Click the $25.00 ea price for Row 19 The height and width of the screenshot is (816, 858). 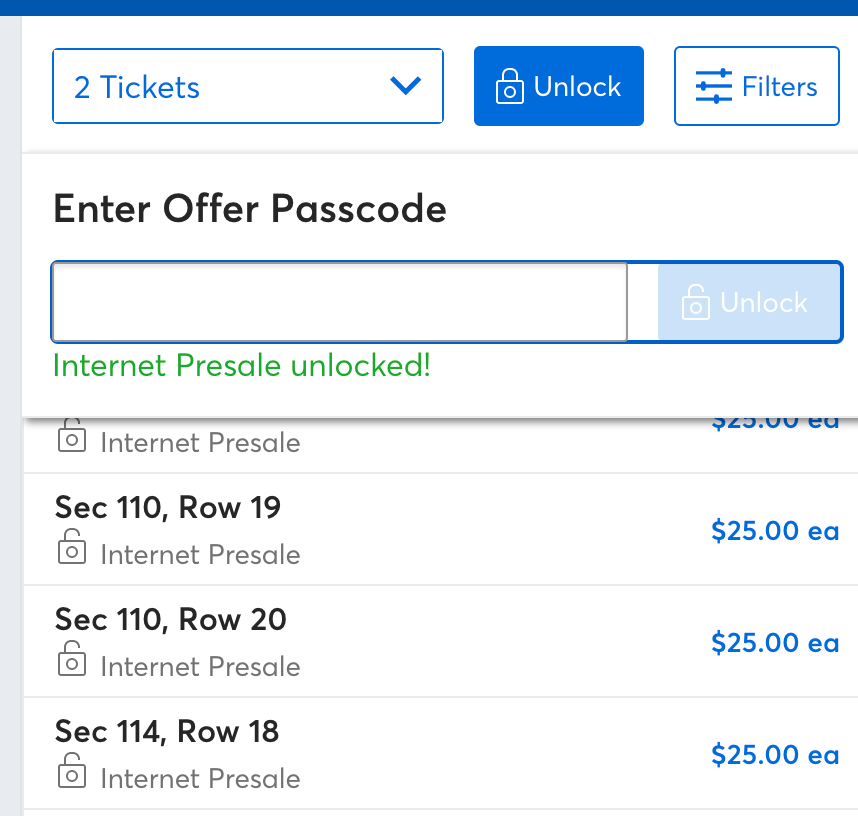(775, 531)
